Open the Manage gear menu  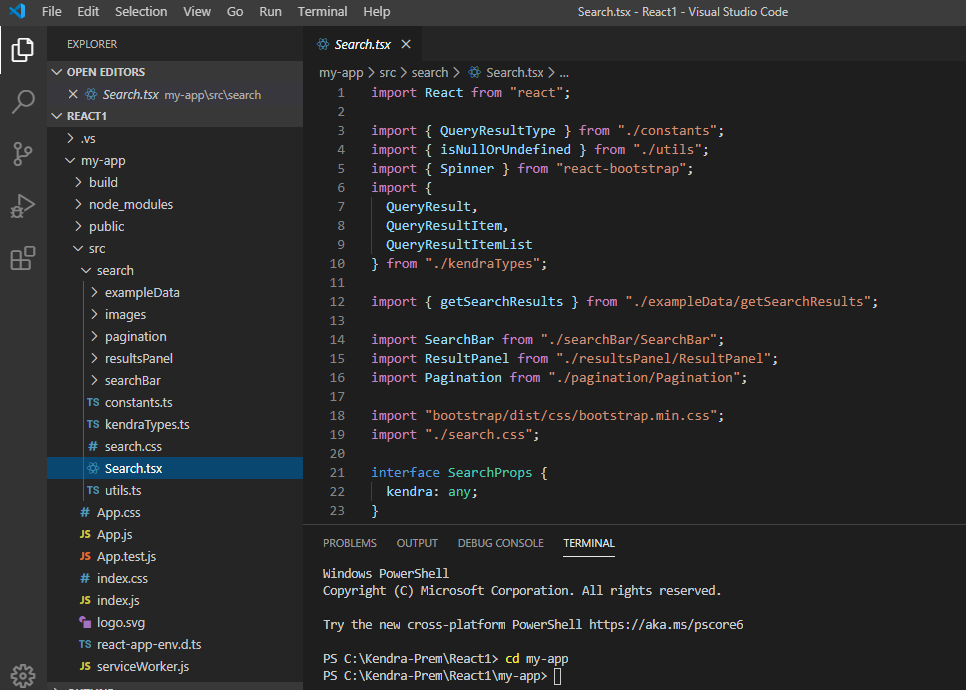23,675
